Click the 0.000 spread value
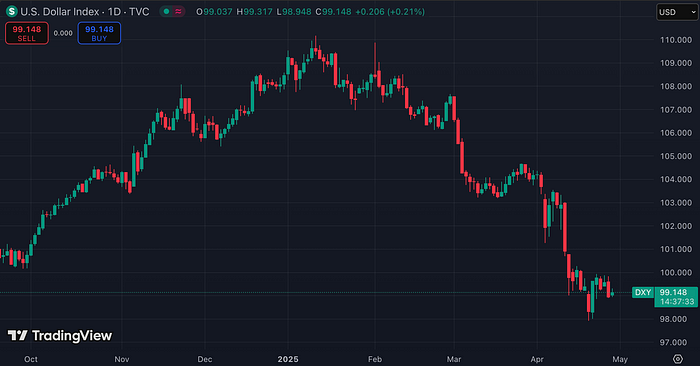 pyautogui.click(x=63, y=33)
